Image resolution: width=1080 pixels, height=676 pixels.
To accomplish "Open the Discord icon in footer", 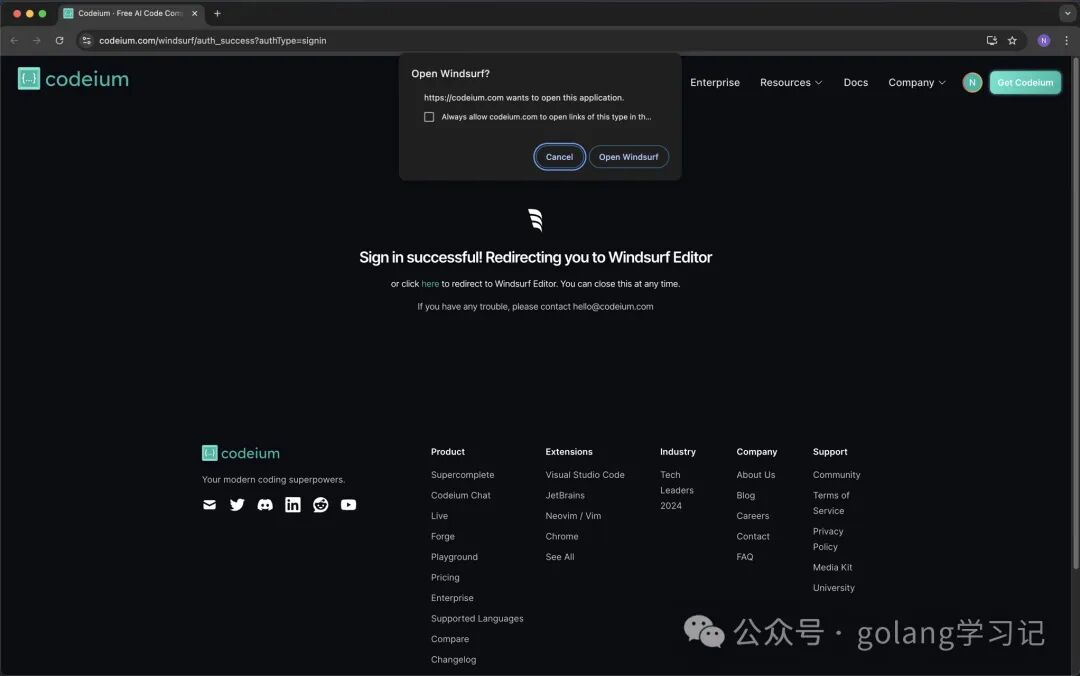I will 265,505.
